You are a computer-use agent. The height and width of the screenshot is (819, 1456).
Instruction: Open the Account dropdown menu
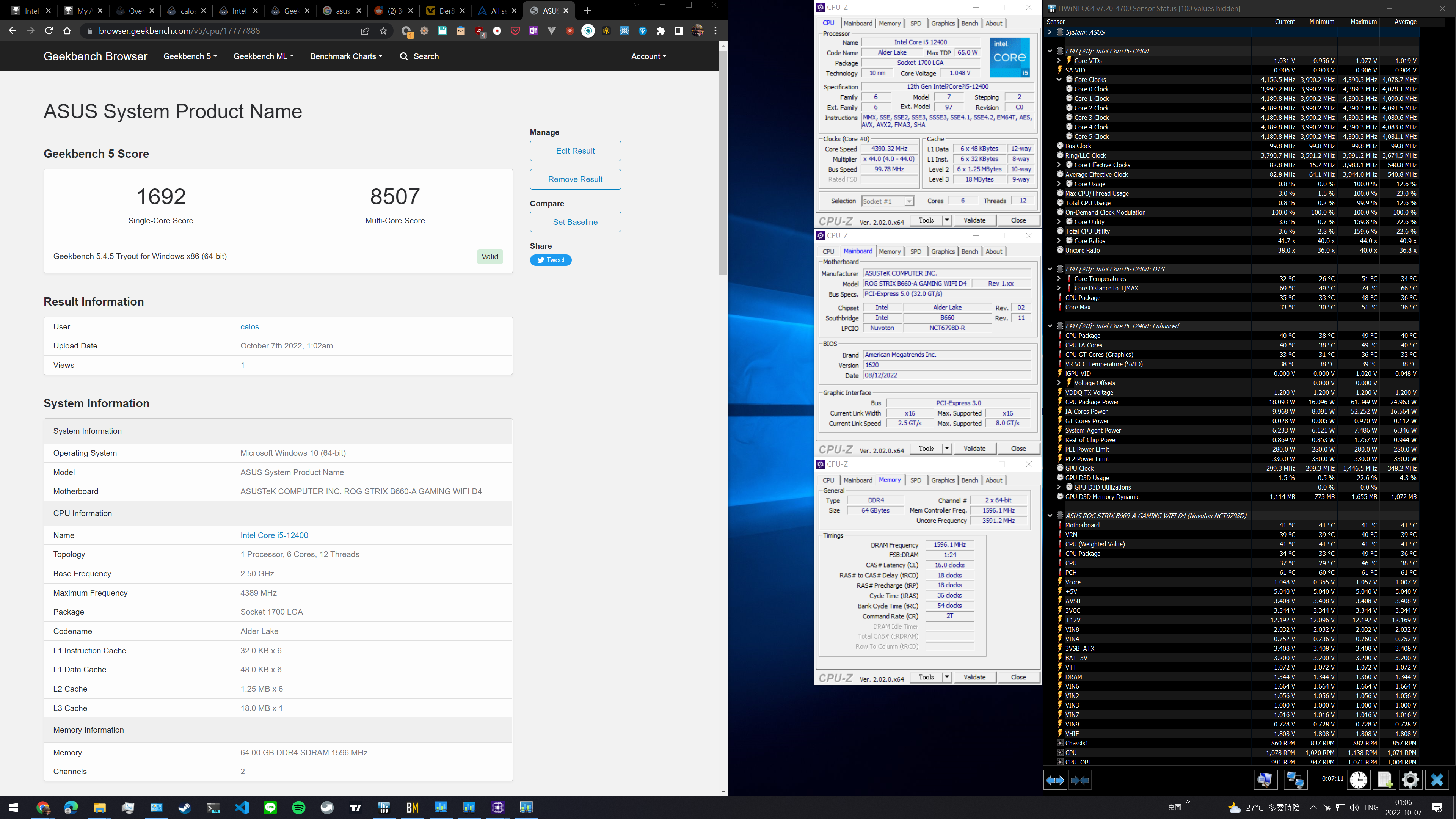[x=648, y=56]
